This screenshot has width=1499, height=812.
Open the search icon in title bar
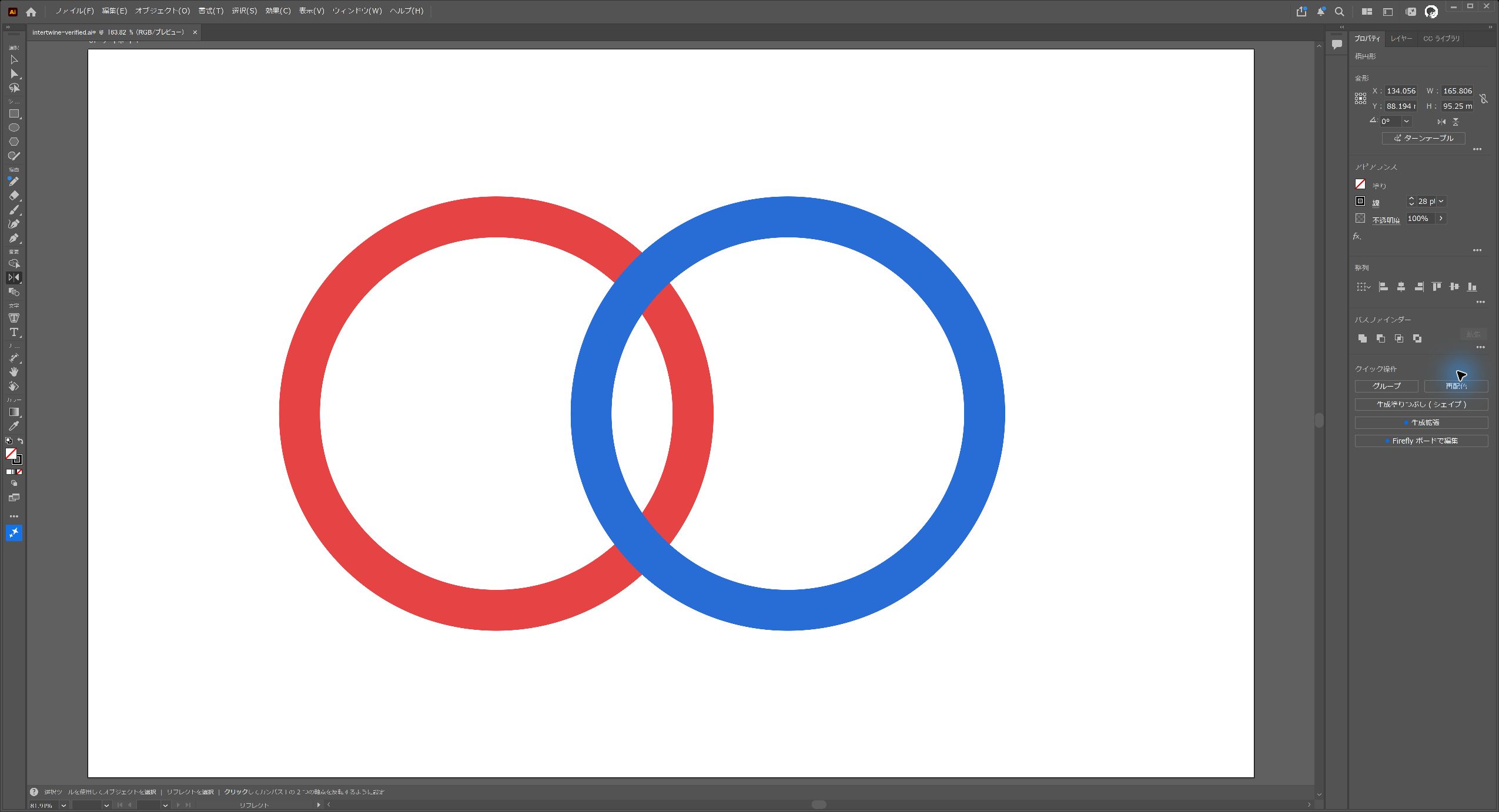click(x=1339, y=12)
